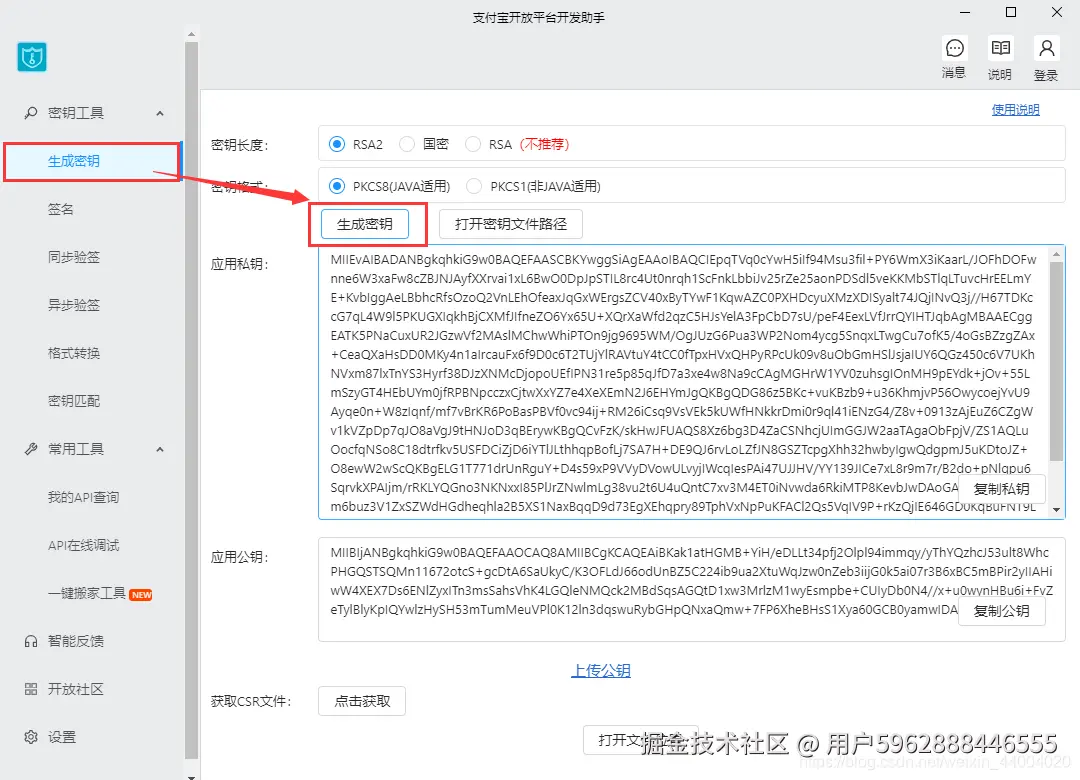Click the 复制私钥 button
The image size is (1080, 780).
click(1001, 489)
